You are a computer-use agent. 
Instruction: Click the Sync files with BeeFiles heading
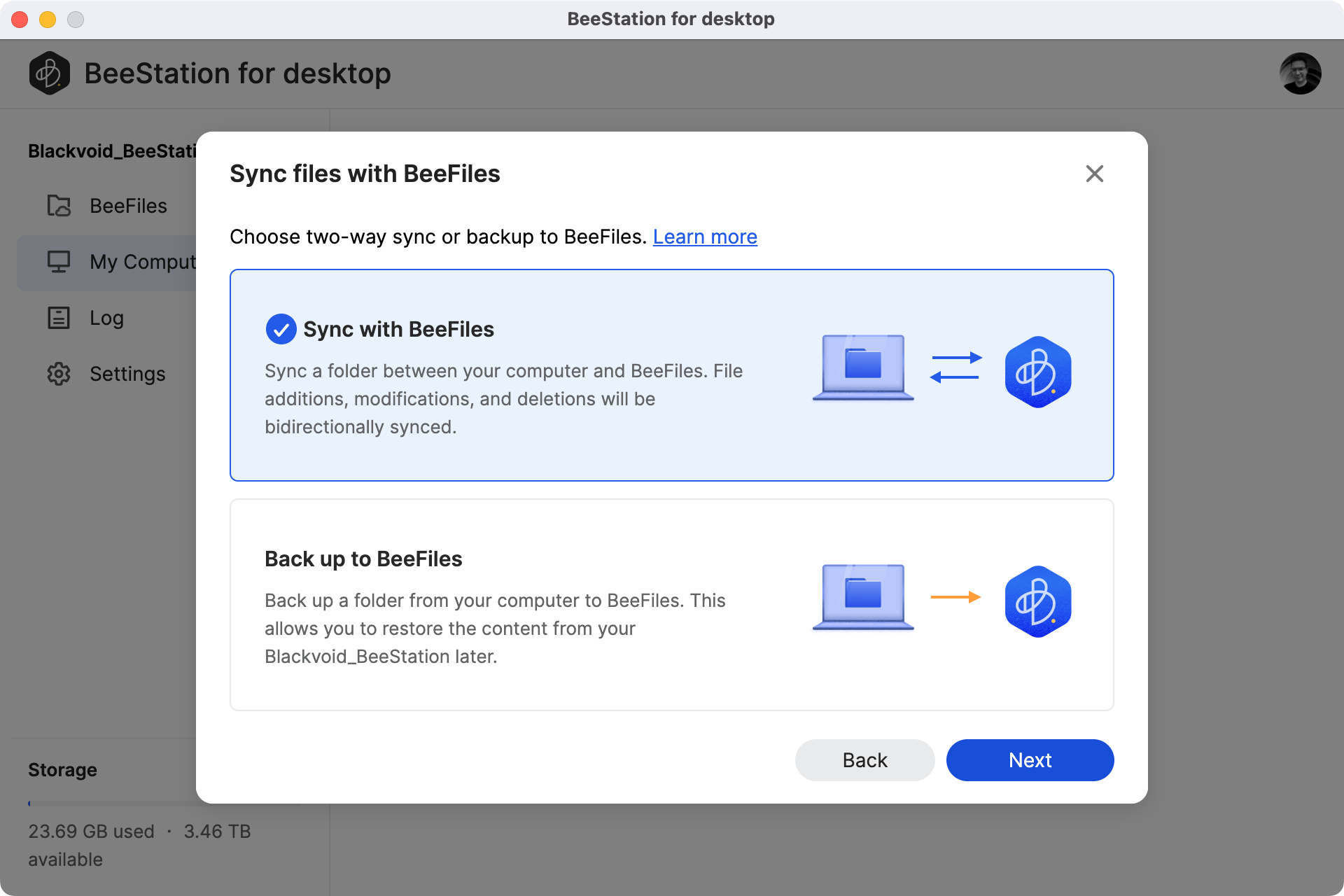click(365, 174)
